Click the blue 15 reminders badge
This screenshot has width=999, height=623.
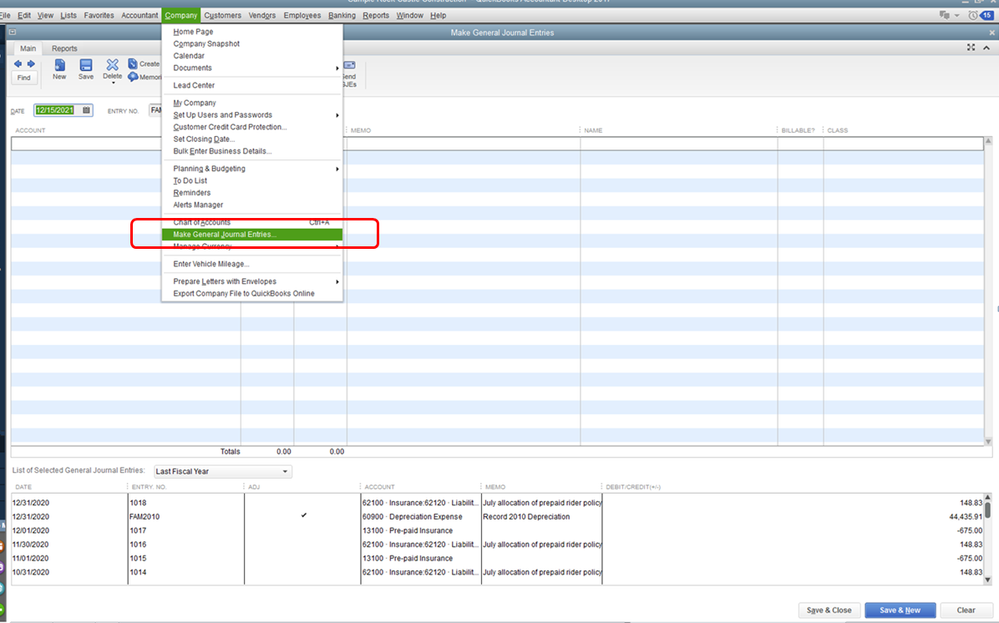[987, 15]
